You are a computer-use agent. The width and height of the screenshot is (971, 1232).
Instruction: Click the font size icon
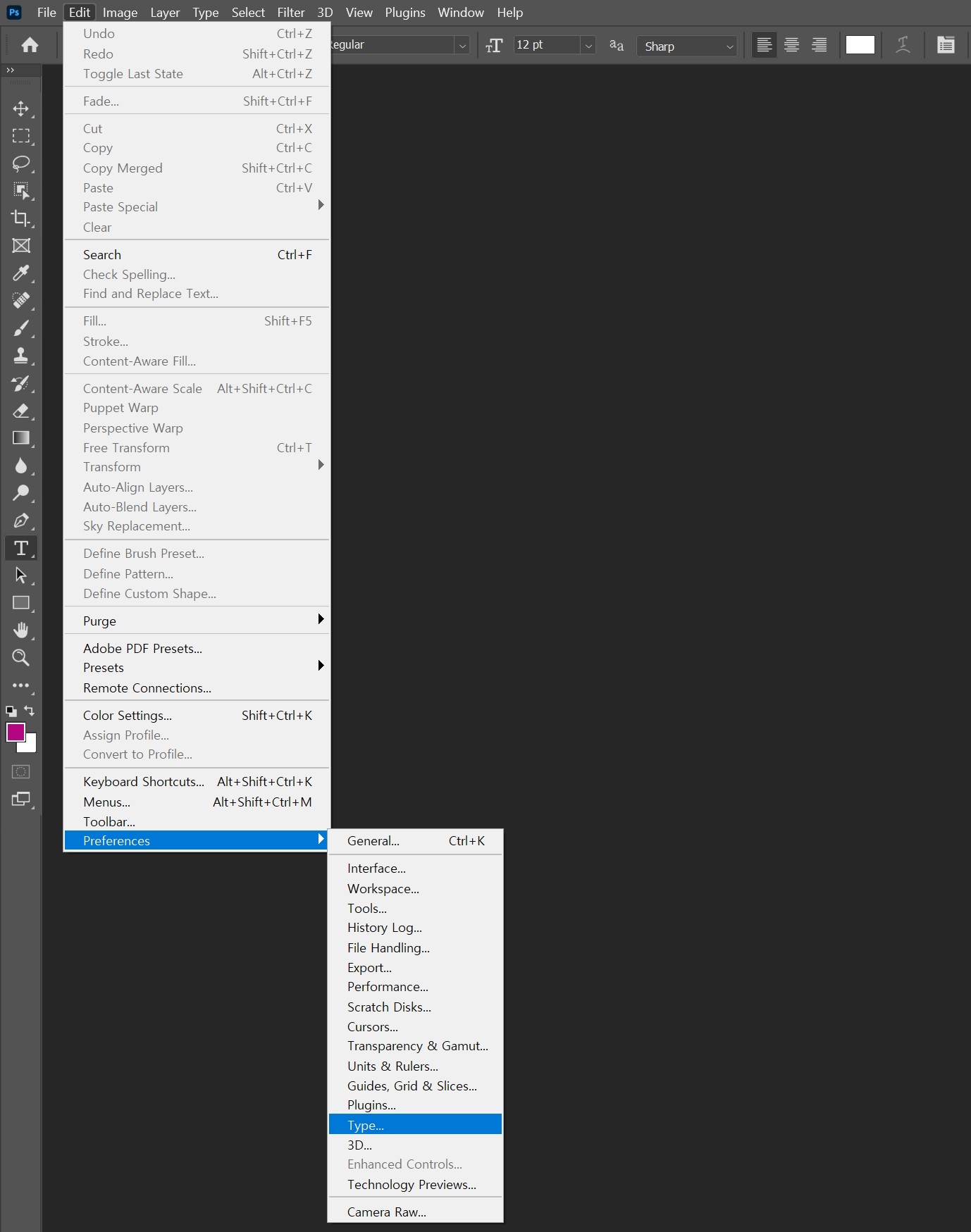[x=495, y=46]
